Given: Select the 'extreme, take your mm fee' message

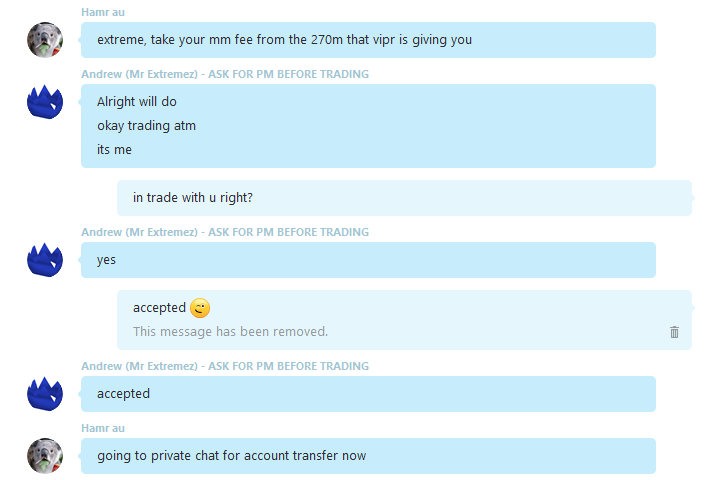Looking at the screenshot, I should click(x=368, y=40).
